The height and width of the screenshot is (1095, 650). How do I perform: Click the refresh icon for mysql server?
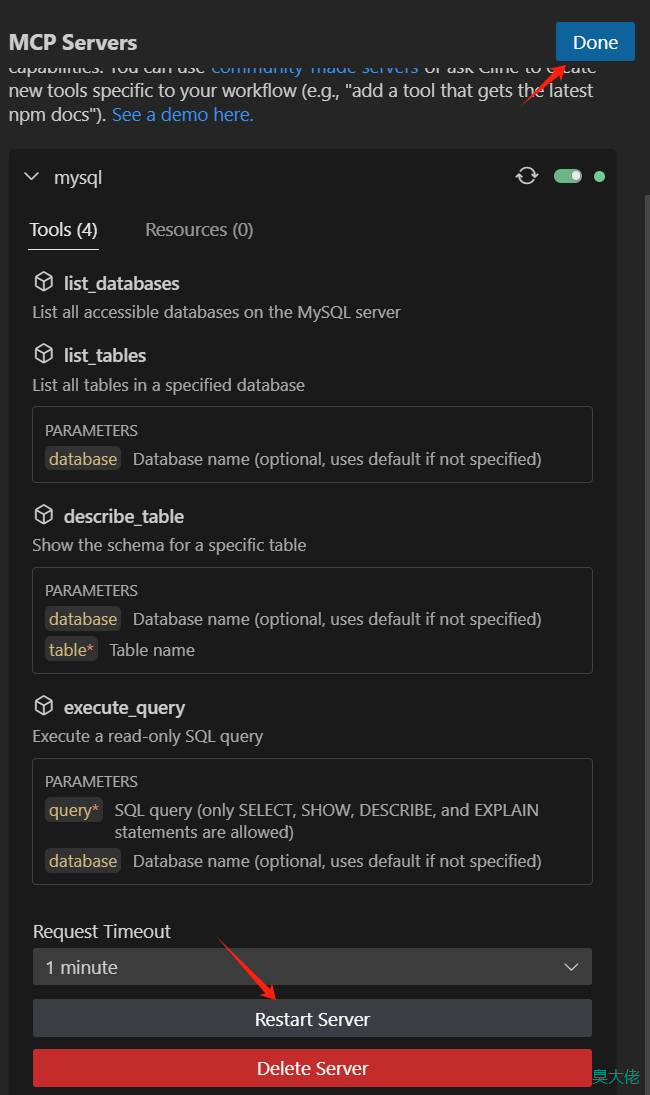[527, 176]
